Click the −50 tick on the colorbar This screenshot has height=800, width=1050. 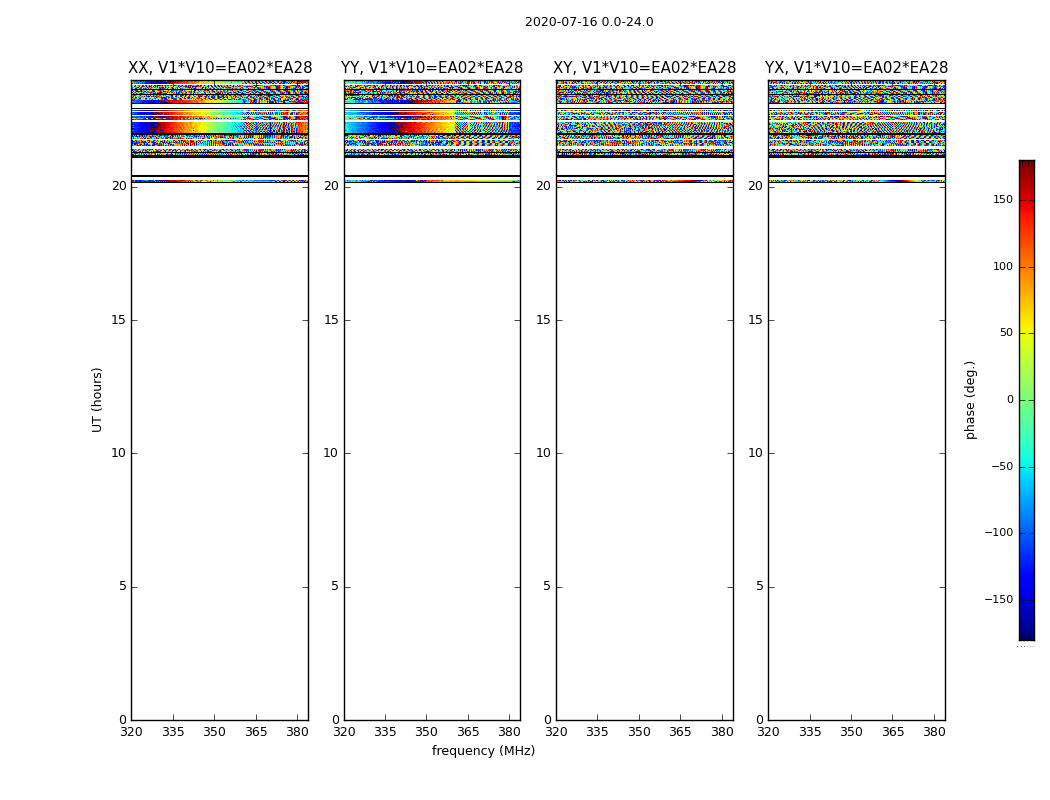(x=1002, y=466)
